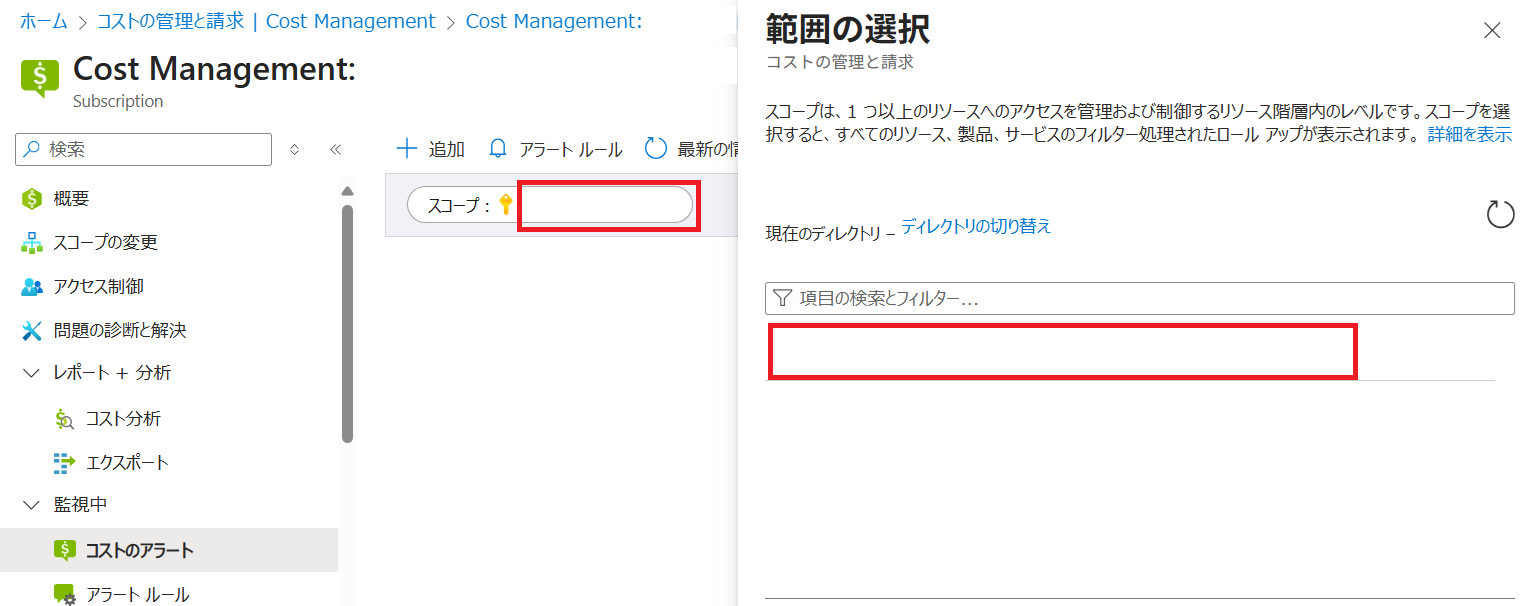
Task: Open the Cost Management: breadcrumb
Action: (x=554, y=21)
